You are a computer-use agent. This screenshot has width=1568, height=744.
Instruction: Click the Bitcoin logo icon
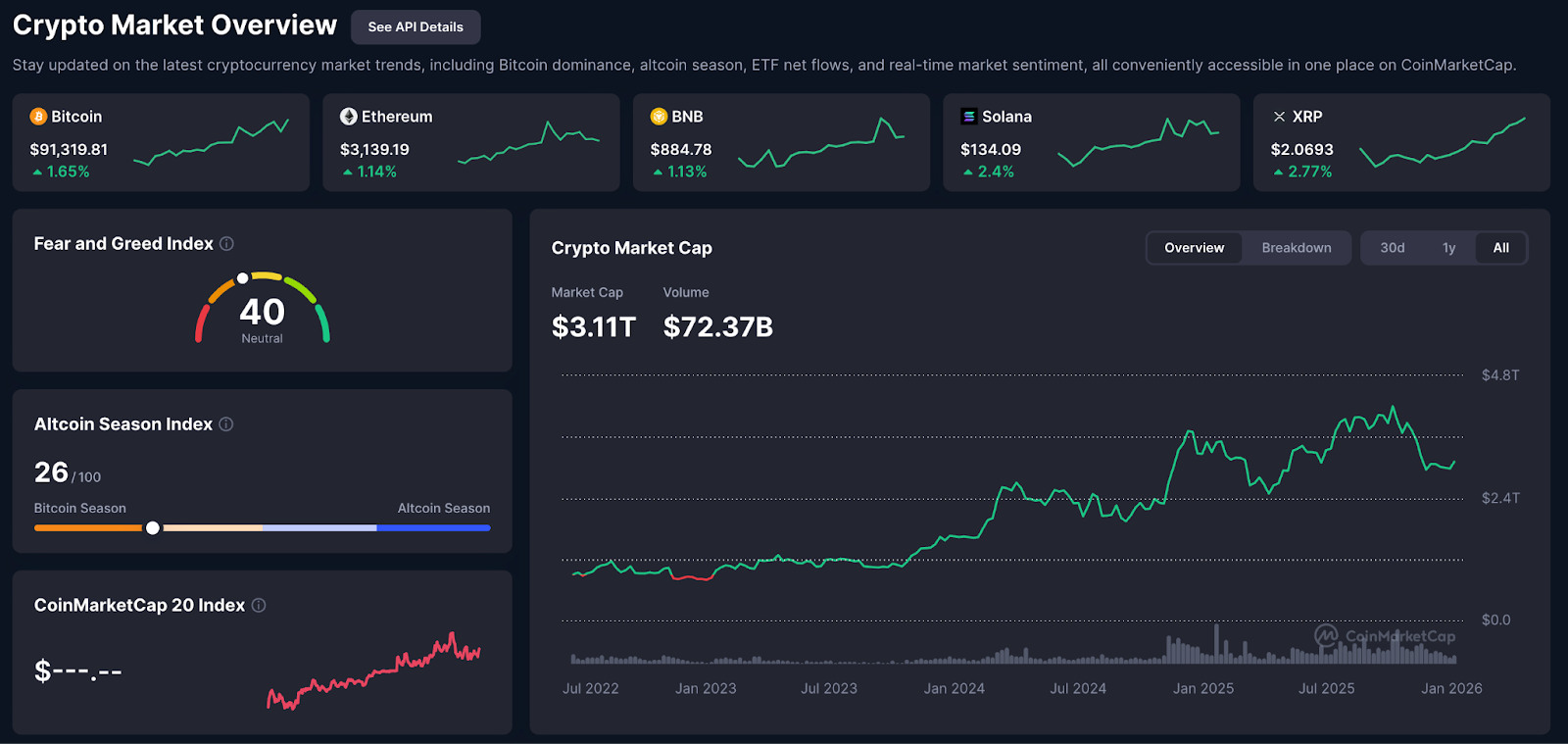click(38, 117)
